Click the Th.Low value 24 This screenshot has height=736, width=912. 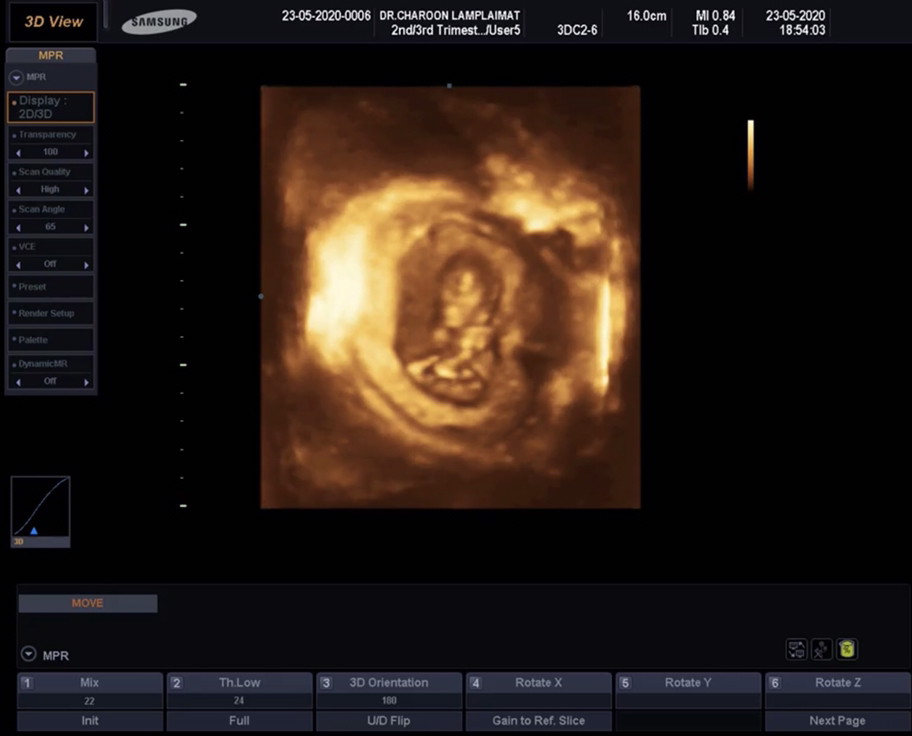coord(239,701)
